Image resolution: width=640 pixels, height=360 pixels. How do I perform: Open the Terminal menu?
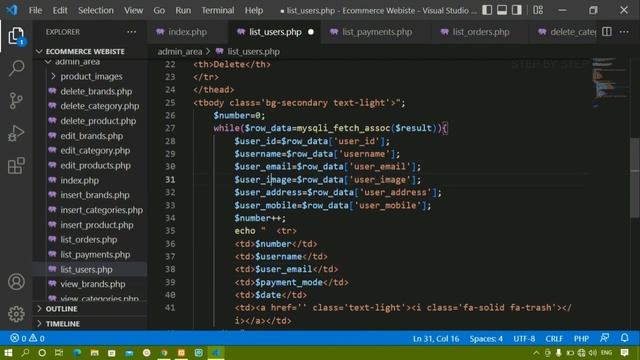coord(218,10)
